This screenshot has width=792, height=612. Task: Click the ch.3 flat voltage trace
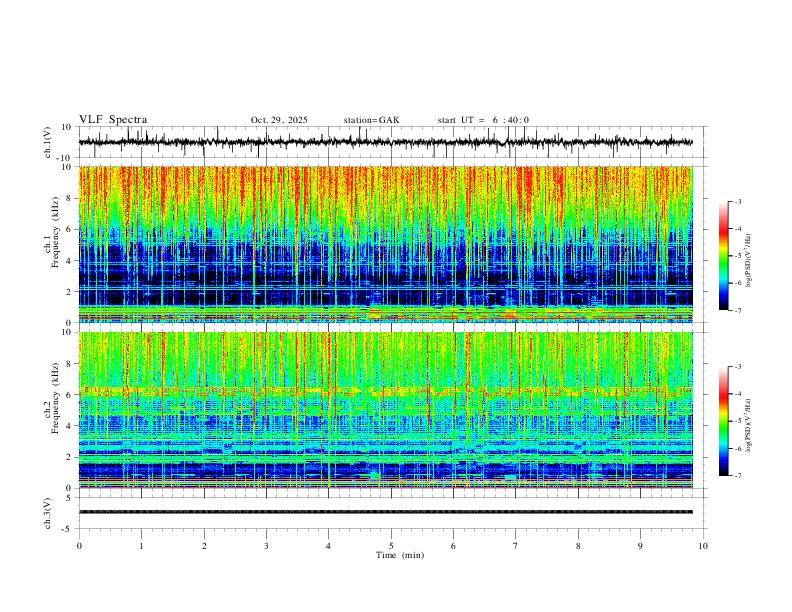pyautogui.click(x=386, y=512)
